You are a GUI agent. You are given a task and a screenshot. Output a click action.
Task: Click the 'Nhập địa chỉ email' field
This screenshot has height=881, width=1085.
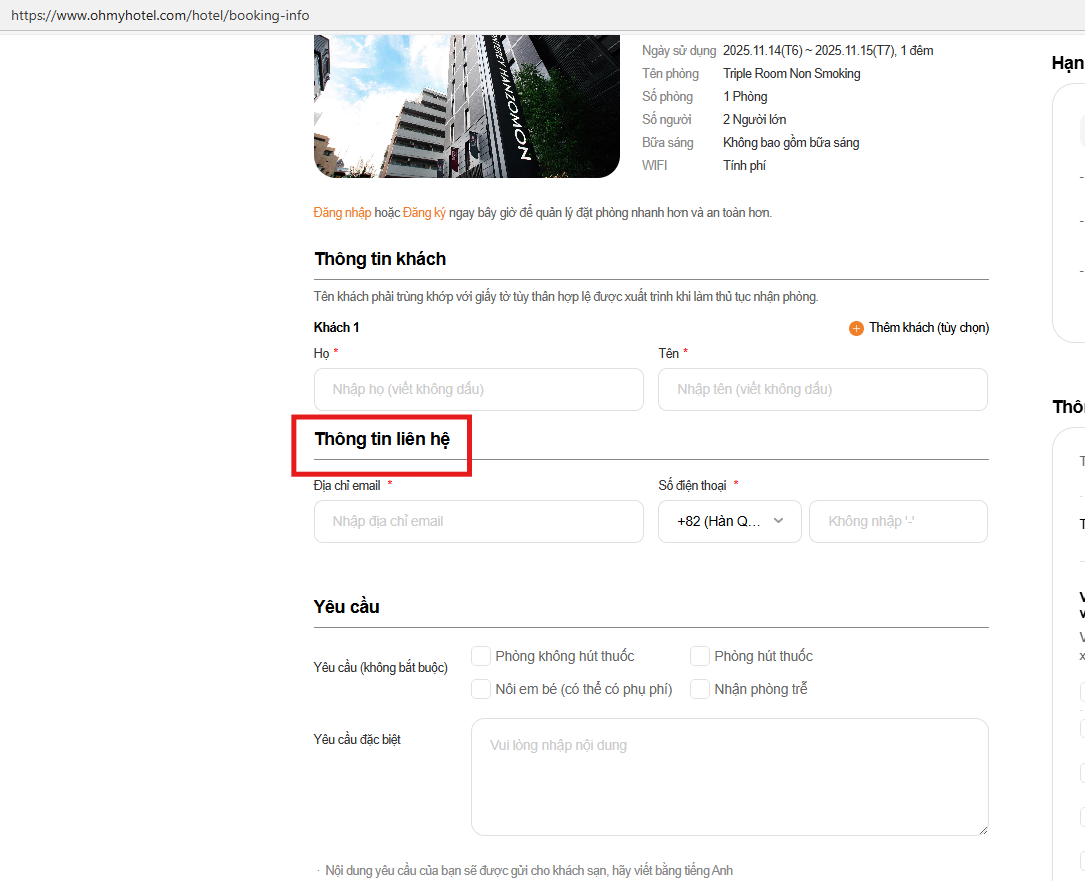pyautogui.click(x=479, y=521)
